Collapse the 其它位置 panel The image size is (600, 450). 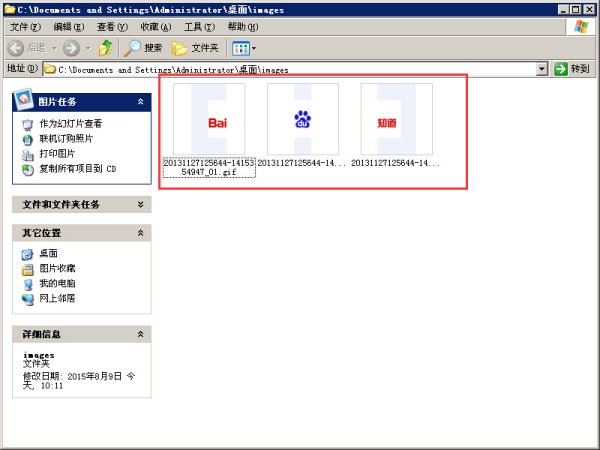(x=140, y=233)
